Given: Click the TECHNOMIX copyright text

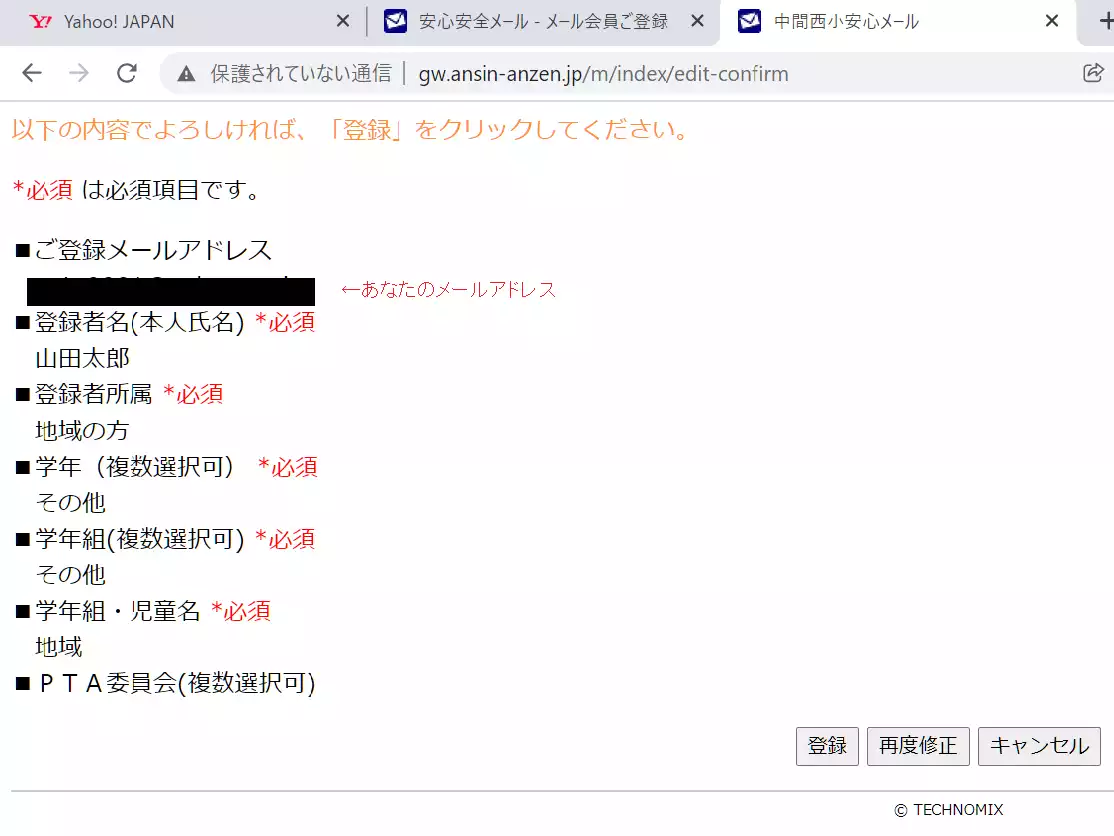Looking at the screenshot, I should click(948, 810).
